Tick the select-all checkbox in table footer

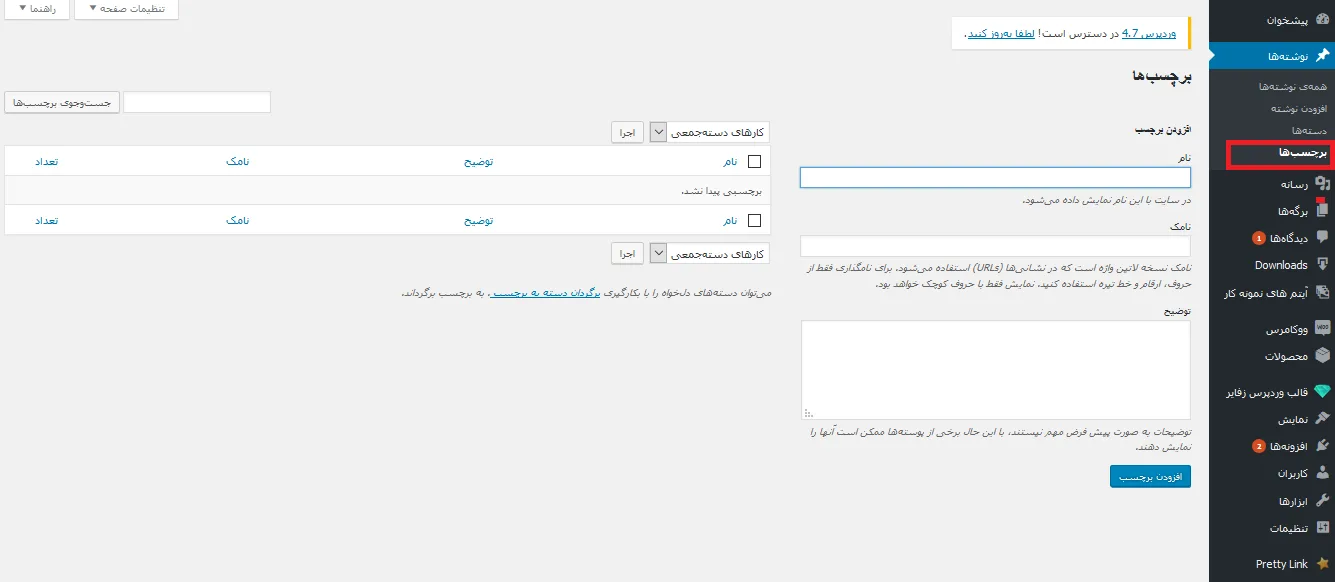click(x=754, y=220)
